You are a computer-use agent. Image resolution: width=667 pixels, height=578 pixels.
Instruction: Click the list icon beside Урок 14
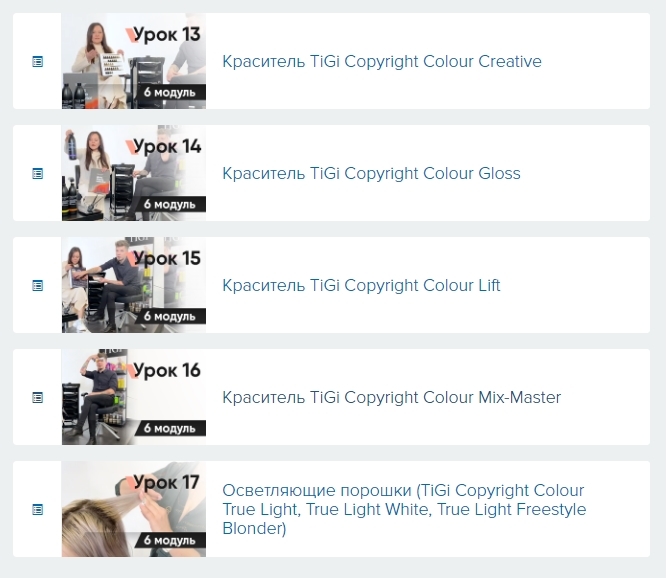(x=38, y=174)
